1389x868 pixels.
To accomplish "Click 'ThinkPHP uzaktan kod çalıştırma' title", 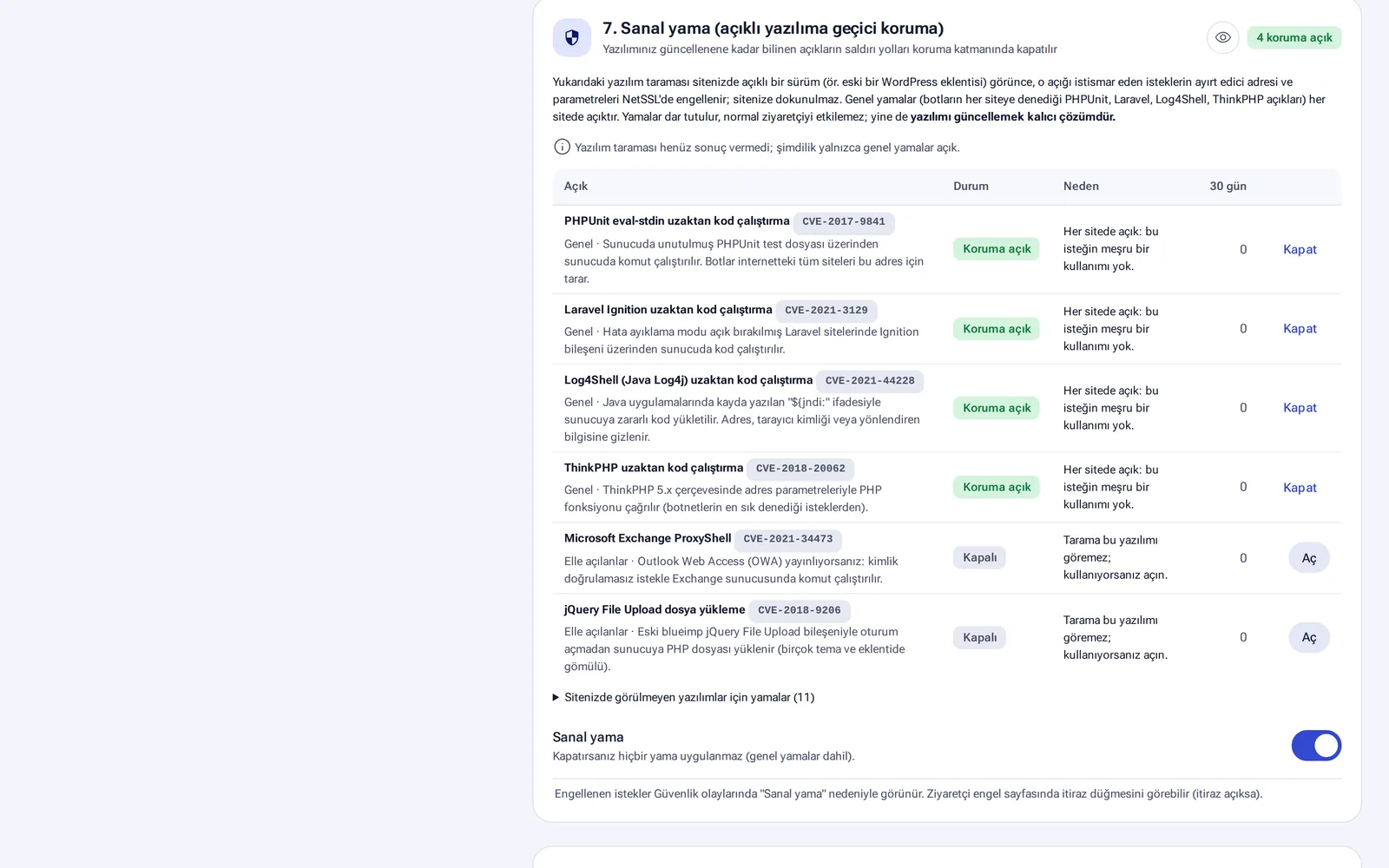I will [654, 468].
